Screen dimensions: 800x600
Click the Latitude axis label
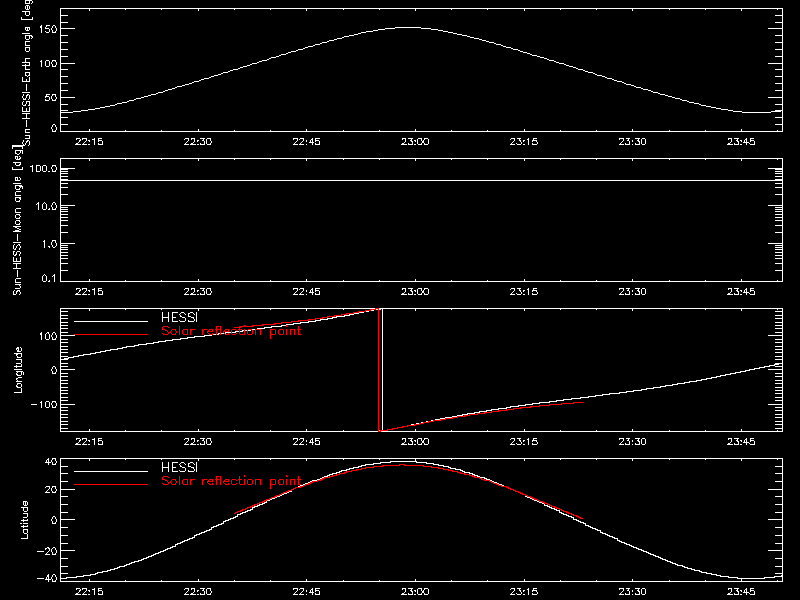(24, 520)
